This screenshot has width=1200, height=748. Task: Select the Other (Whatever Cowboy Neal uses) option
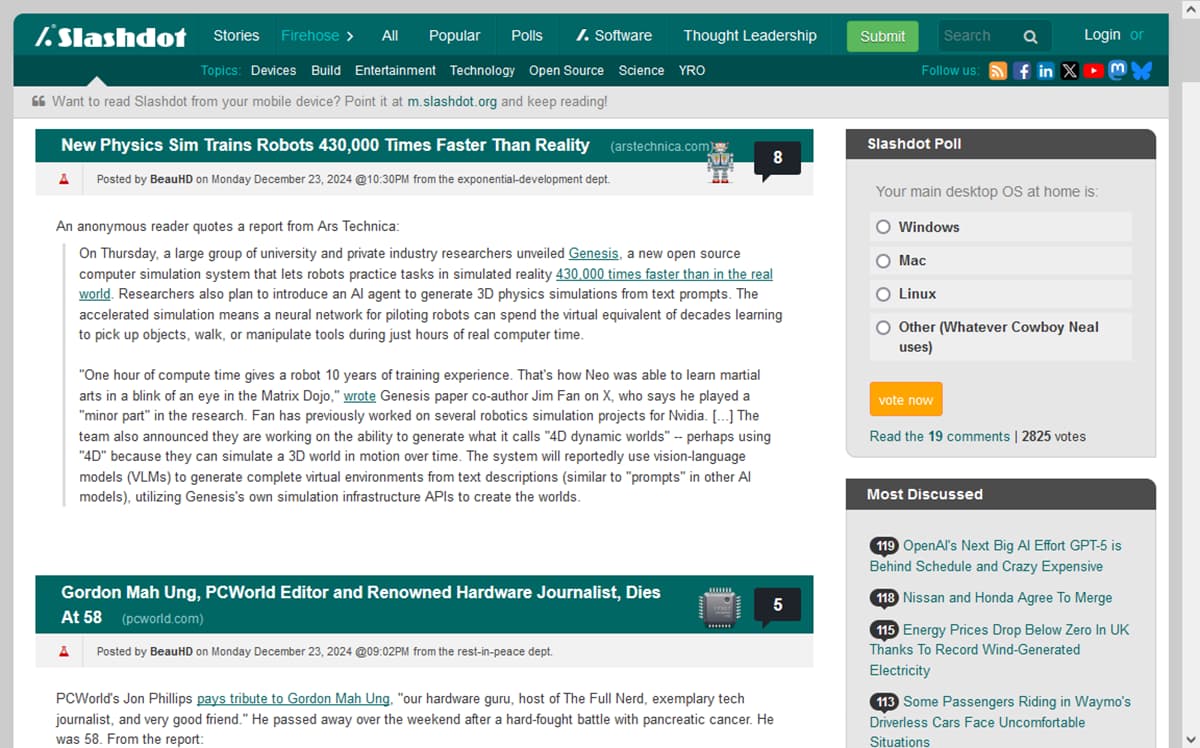point(883,327)
